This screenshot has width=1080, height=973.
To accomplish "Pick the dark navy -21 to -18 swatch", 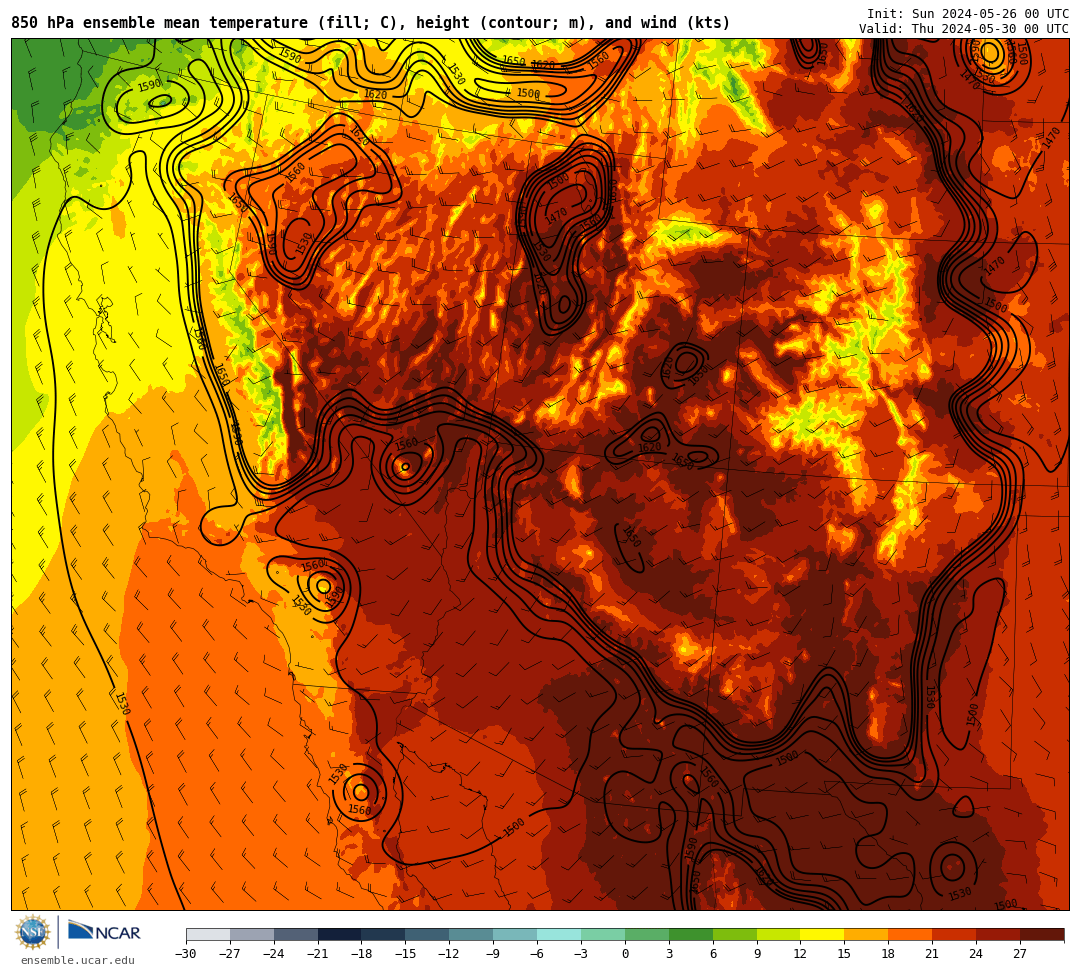I will [340, 934].
